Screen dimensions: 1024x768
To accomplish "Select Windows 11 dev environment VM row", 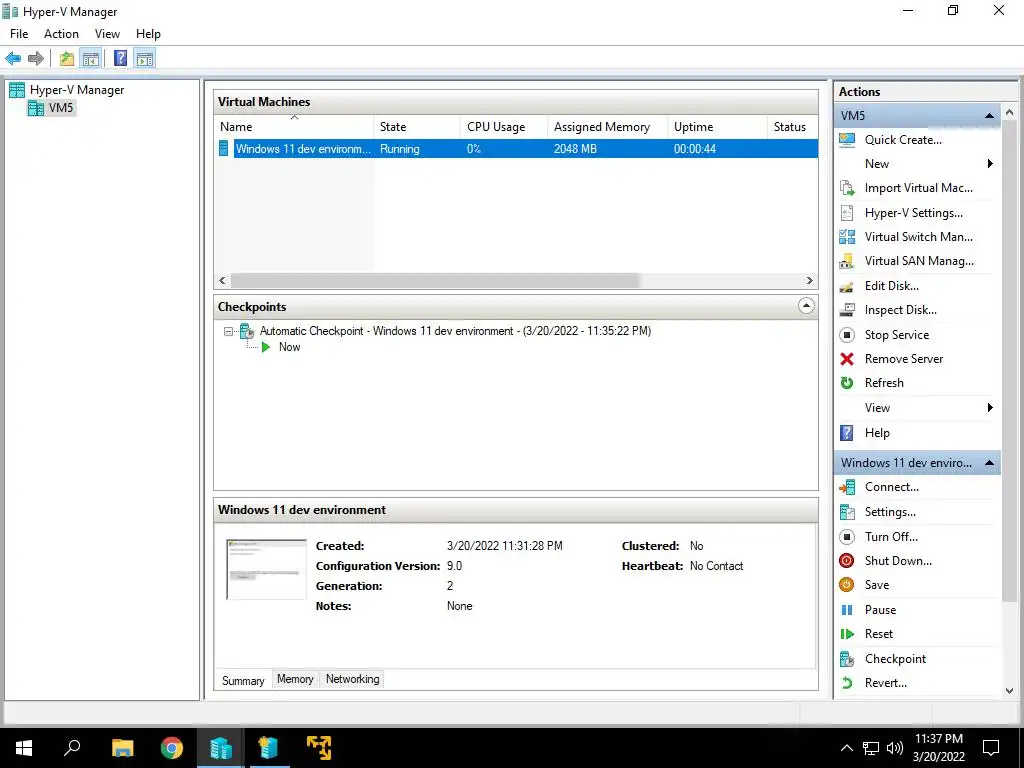I will (516, 149).
